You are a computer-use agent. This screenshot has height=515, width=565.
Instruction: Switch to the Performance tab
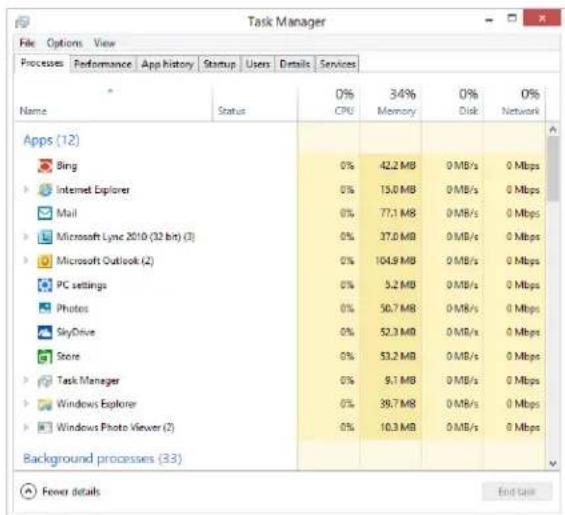coord(103,64)
